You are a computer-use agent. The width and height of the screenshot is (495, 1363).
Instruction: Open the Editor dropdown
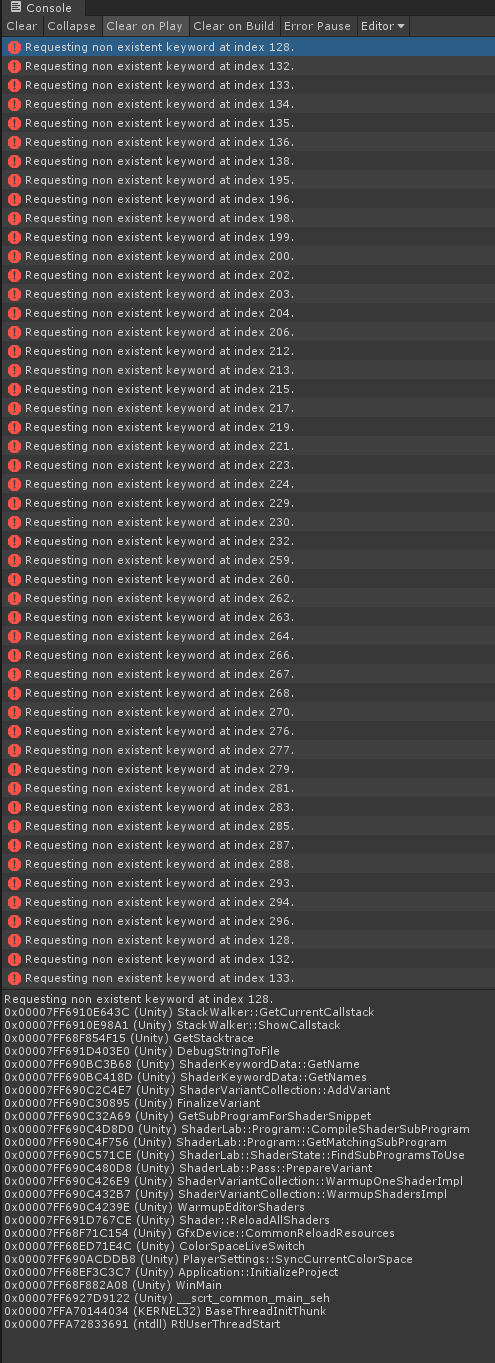click(383, 26)
